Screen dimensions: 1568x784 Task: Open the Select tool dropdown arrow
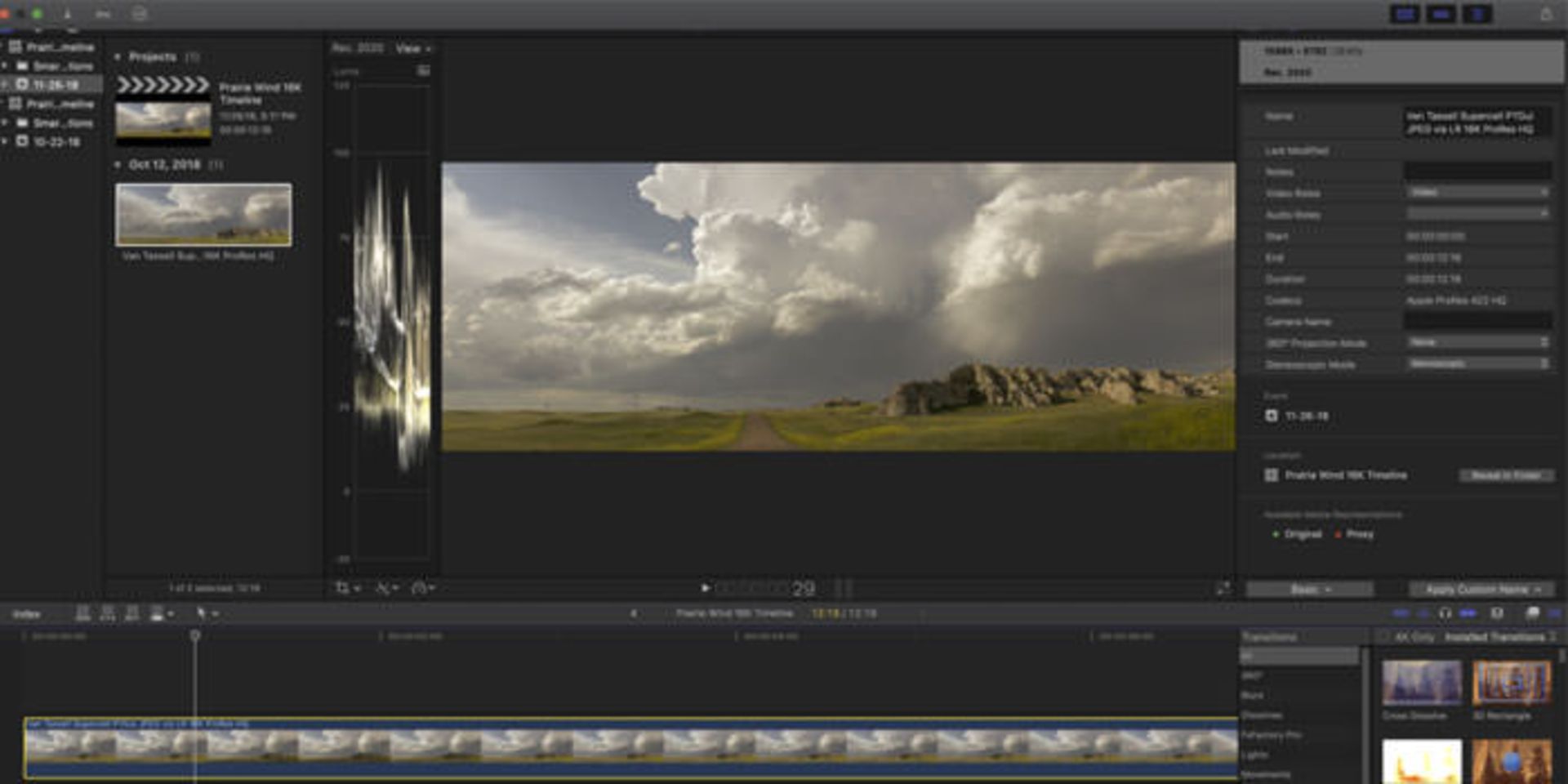point(216,614)
